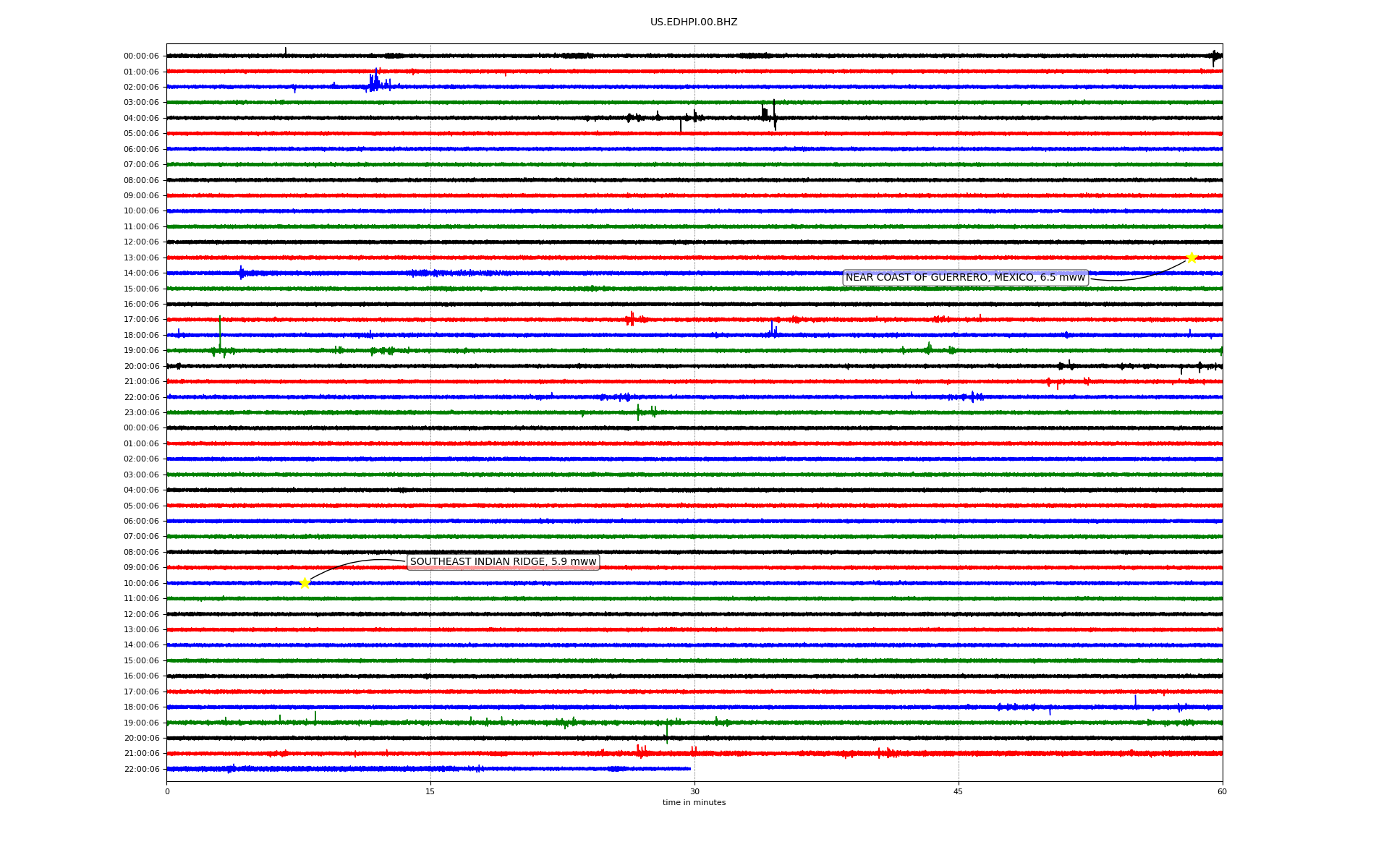Click the 'time in minutes' axis label
The image size is (1389, 868).
(x=693, y=803)
